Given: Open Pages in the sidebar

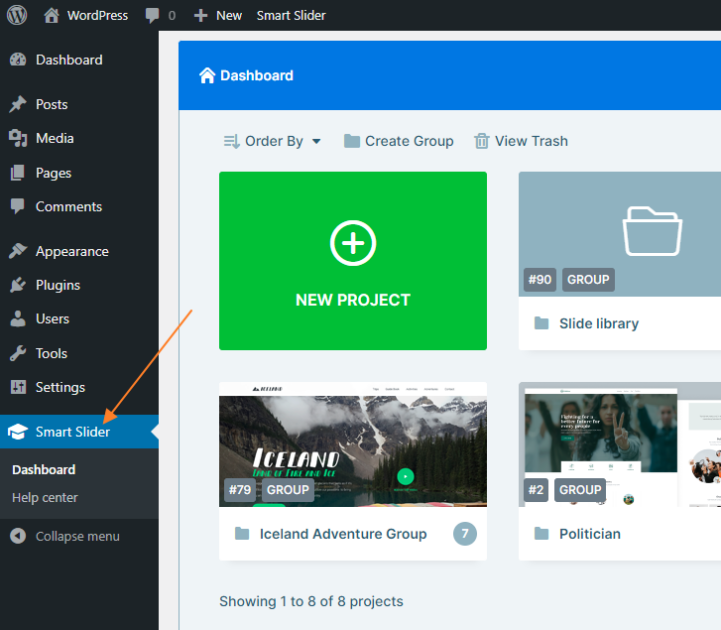Looking at the screenshot, I should 79,173.
